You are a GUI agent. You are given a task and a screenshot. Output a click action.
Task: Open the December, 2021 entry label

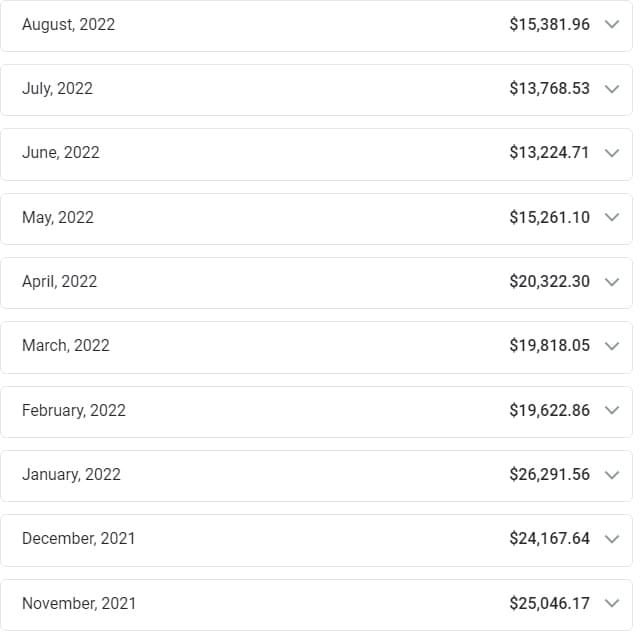click(x=78, y=539)
